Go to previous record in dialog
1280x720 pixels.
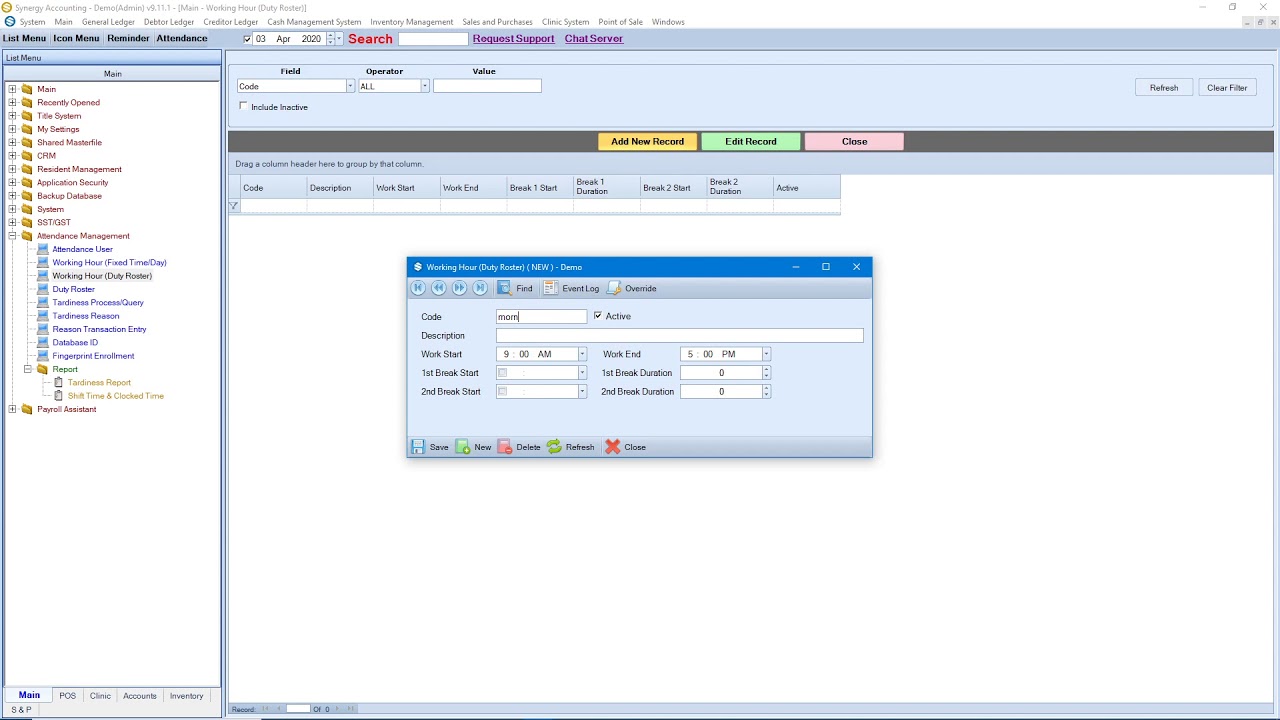pyautogui.click(x=438, y=288)
